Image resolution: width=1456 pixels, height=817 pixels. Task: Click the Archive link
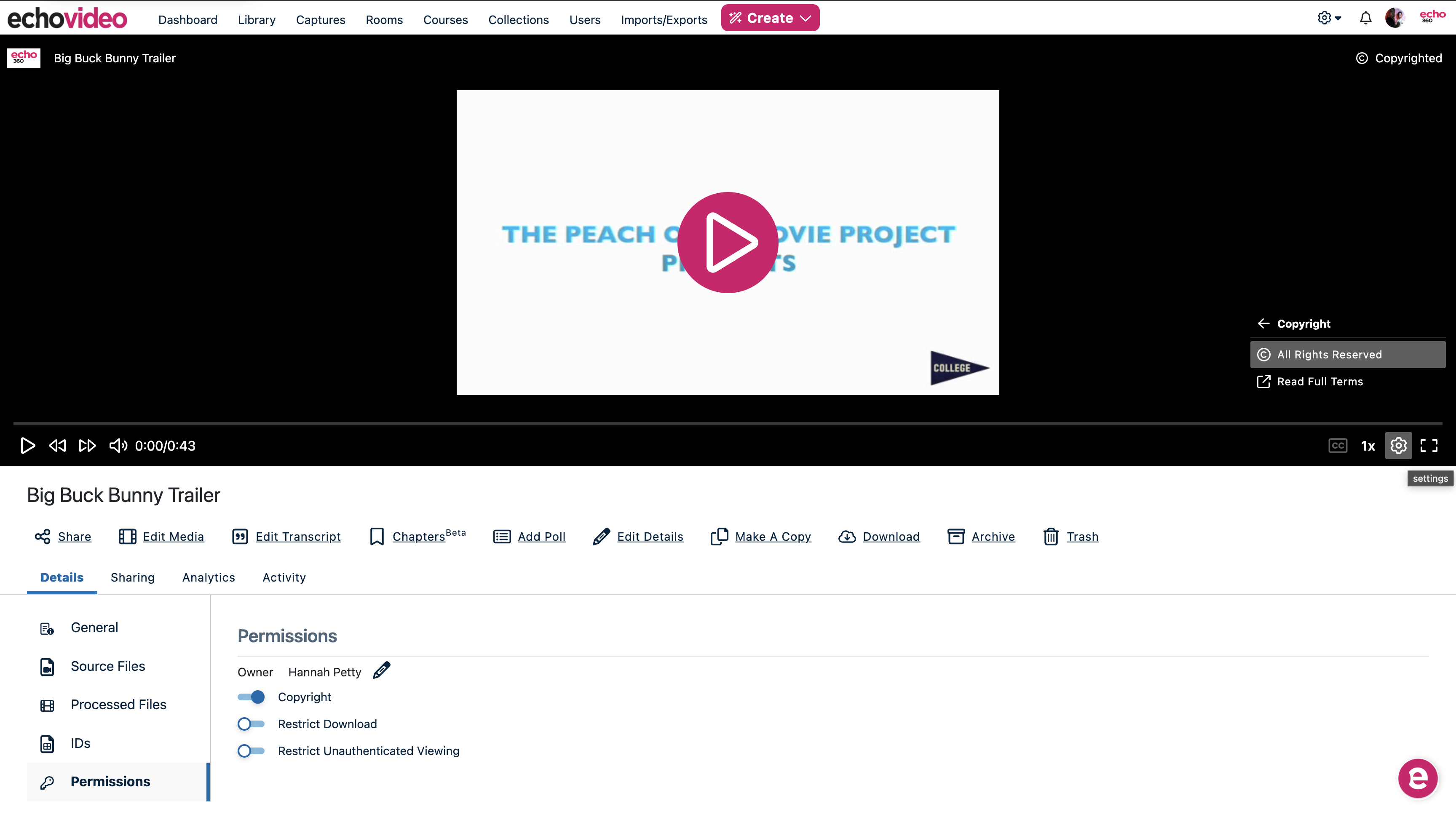(x=981, y=536)
